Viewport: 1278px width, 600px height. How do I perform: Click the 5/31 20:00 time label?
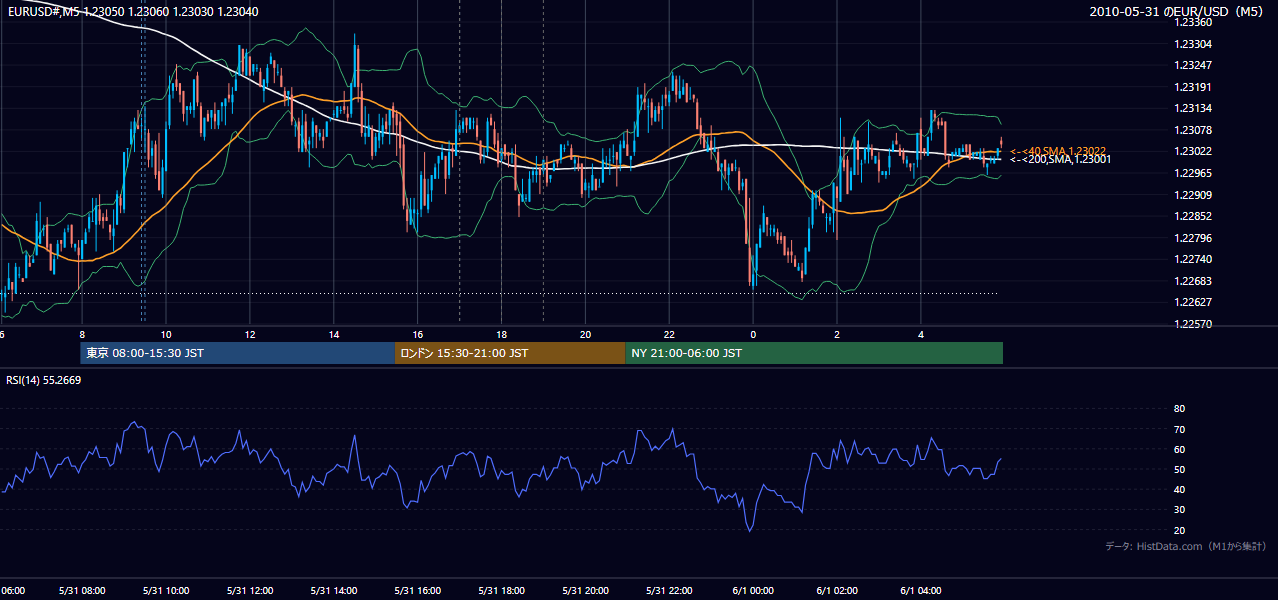pos(585,591)
